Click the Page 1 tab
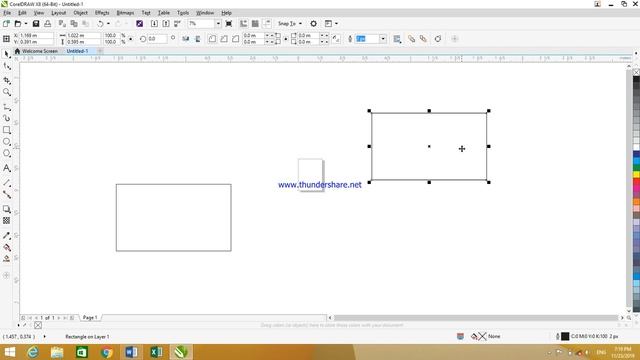Viewport: 640px width, 360px height. [x=90, y=318]
